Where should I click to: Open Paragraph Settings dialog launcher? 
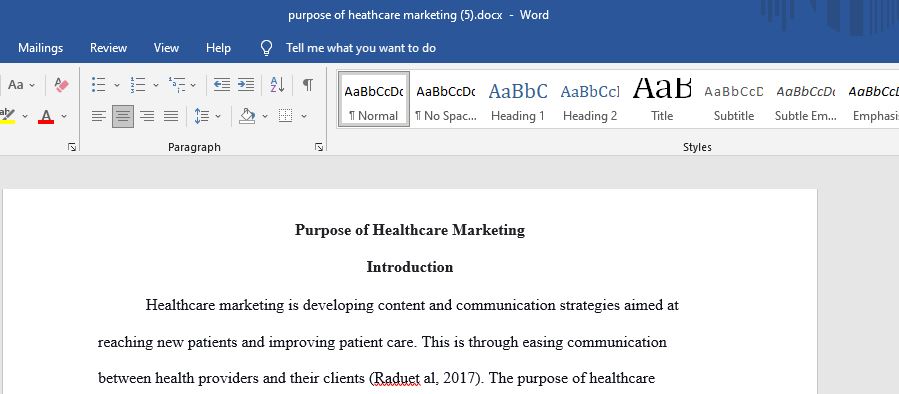pyautogui.click(x=319, y=147)
